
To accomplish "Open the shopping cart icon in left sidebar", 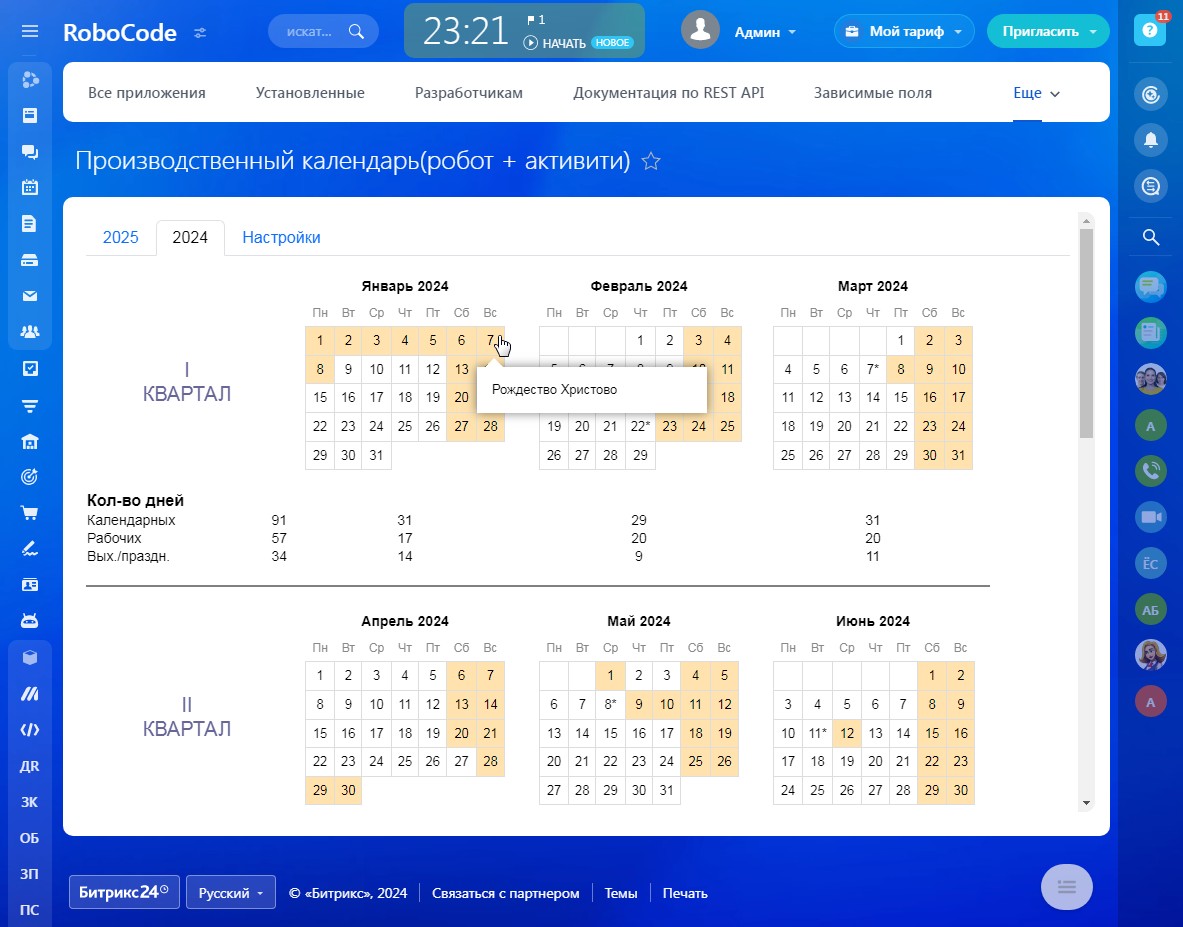I will point(29,514).
